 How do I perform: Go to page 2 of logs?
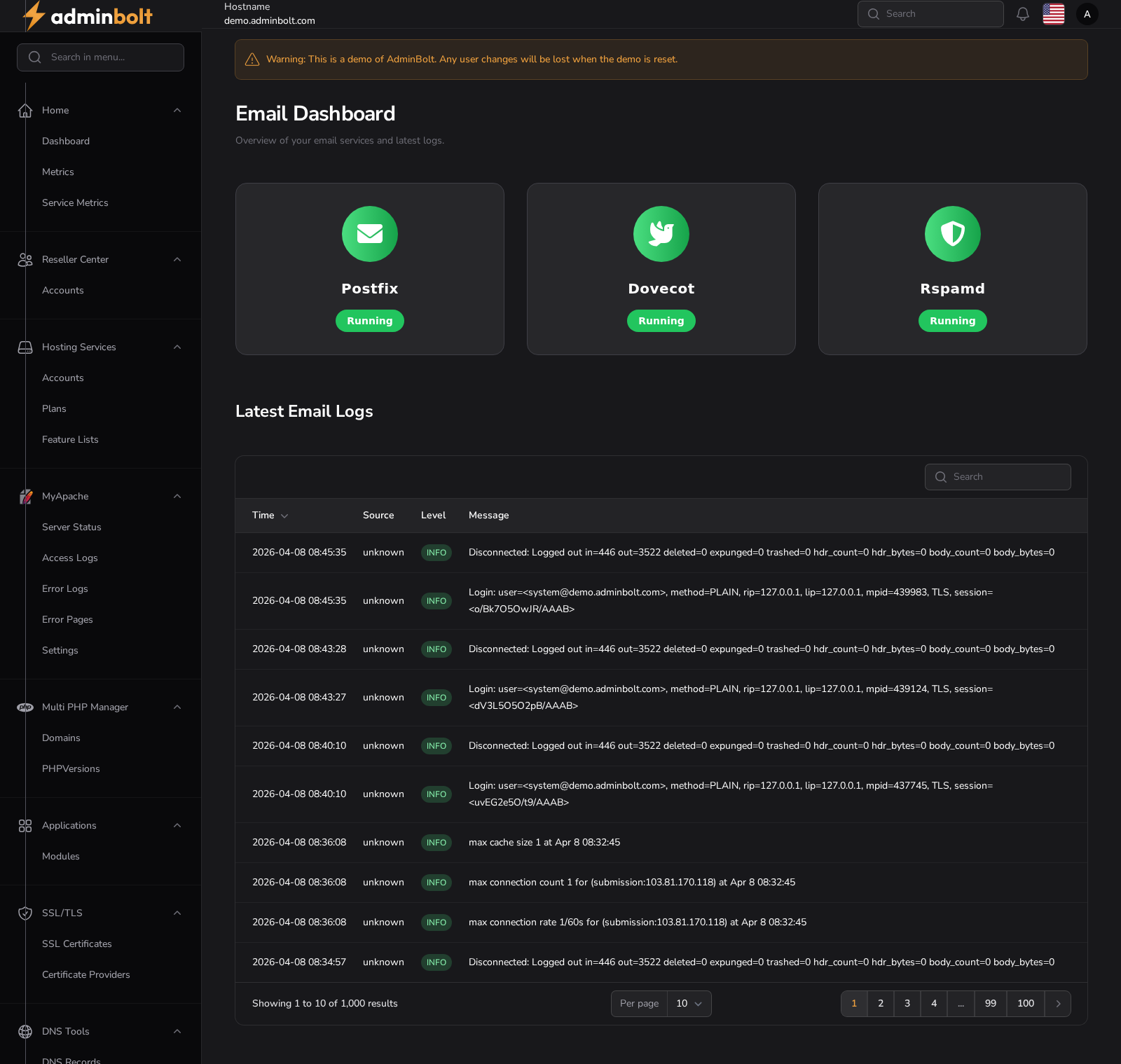[x=881, y=1004]
